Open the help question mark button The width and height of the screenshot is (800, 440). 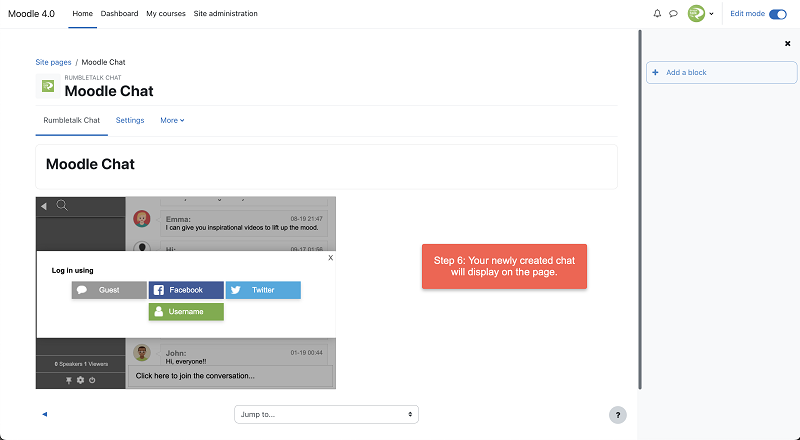[x=618, y=414]
